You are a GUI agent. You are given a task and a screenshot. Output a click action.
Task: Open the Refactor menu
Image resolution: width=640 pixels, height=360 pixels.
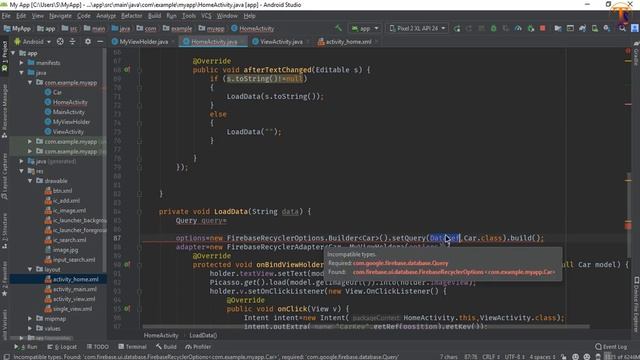click(131, 16)
